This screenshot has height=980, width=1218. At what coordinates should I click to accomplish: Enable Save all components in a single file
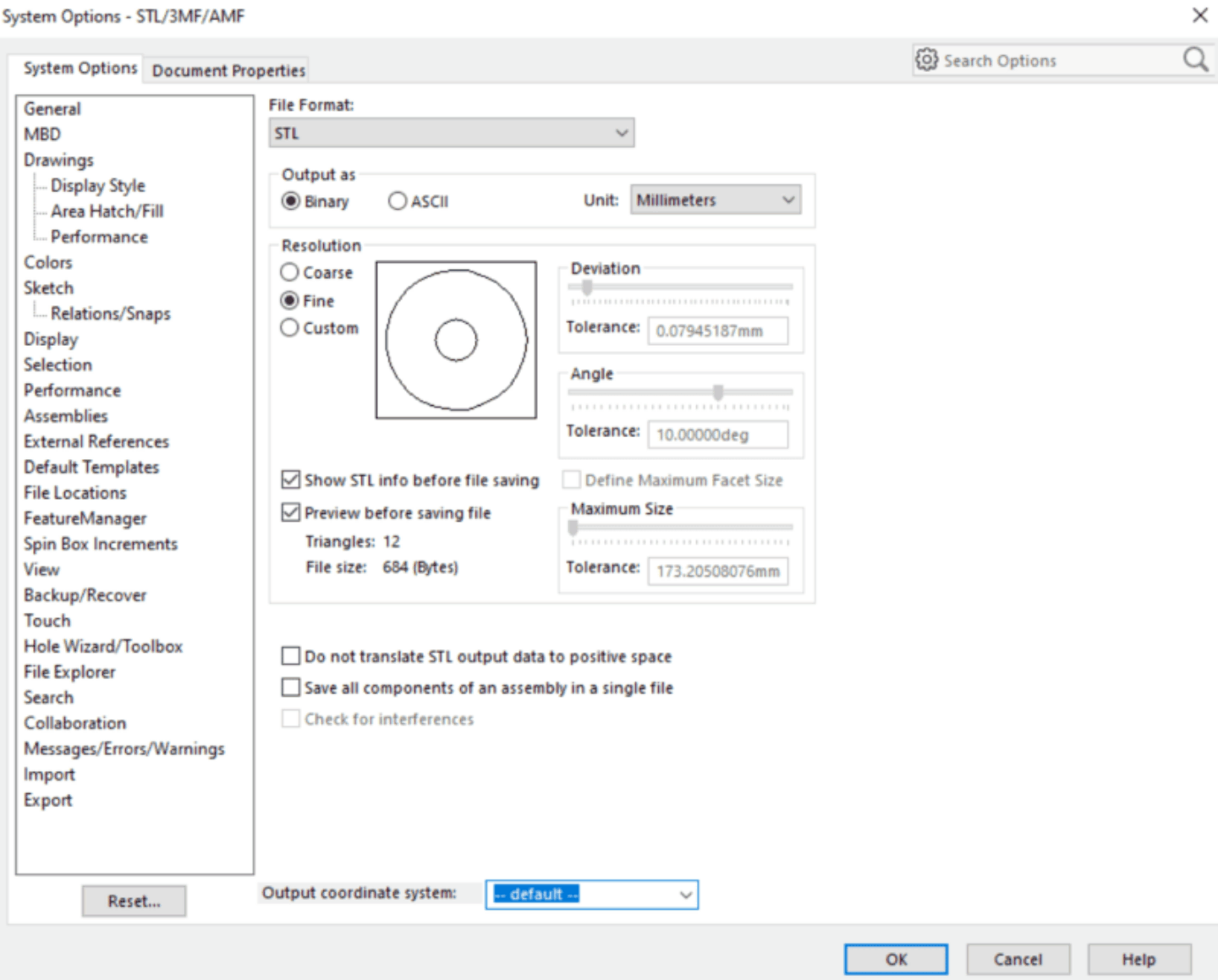(x=290, y=687)
